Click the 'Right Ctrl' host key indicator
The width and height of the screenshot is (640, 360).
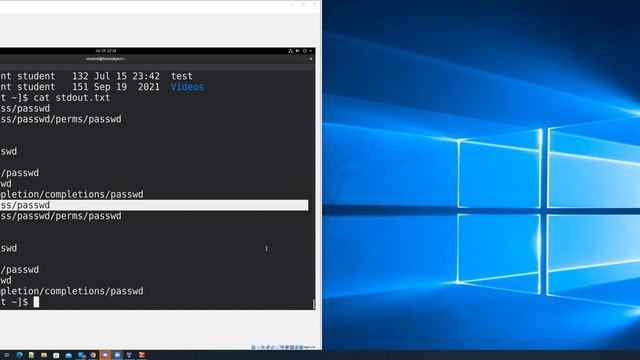(x=310, y=347)
